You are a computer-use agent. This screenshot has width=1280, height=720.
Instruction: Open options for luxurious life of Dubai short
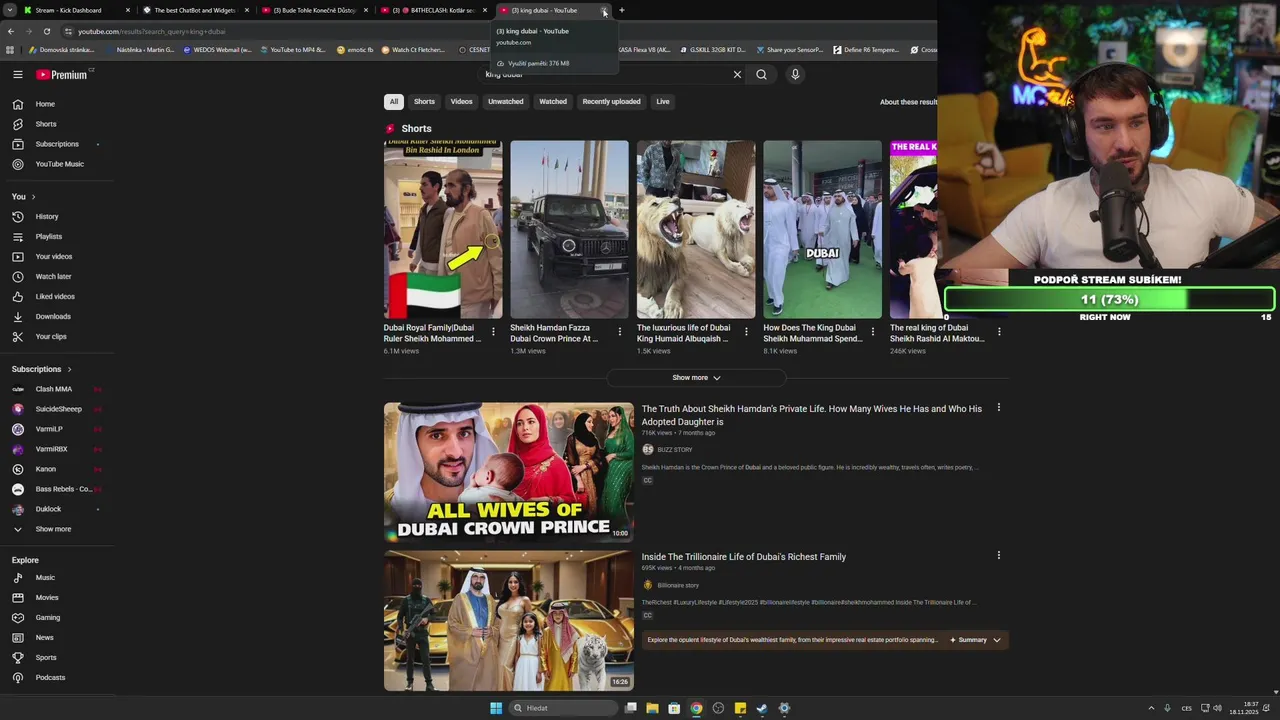(x=746, y=331)
